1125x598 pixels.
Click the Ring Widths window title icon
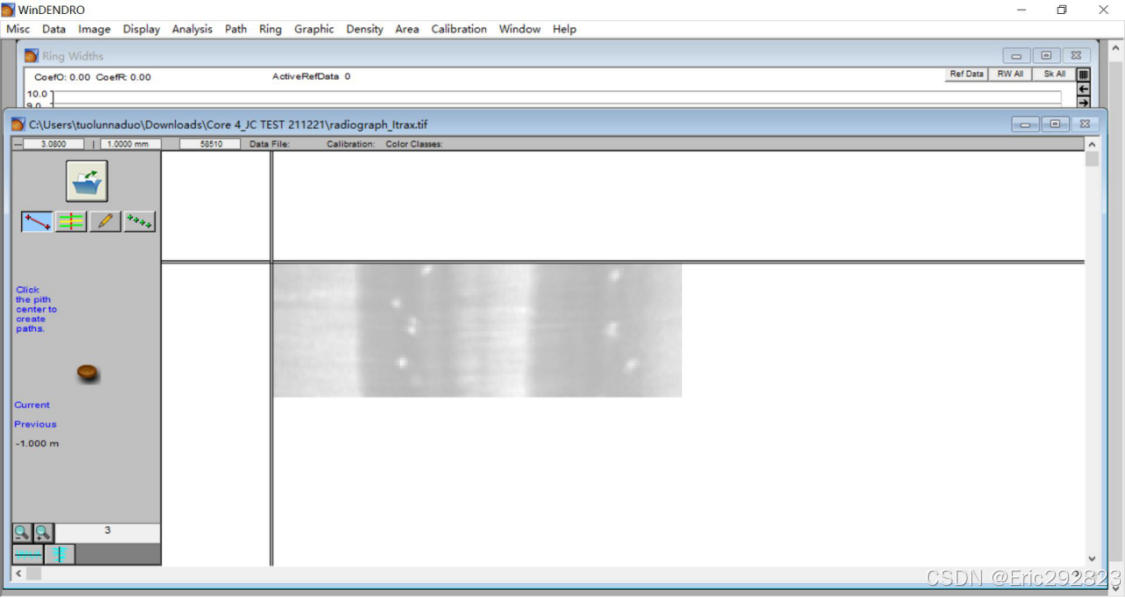pyautogui.click(x=32, y=56)
